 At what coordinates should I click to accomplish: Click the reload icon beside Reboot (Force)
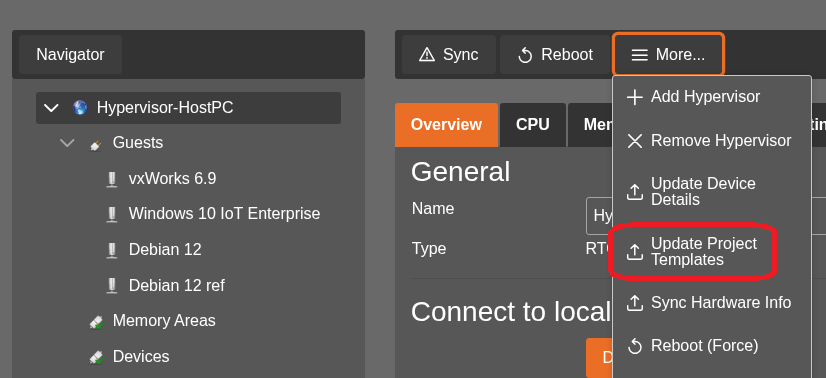(635, 346)
